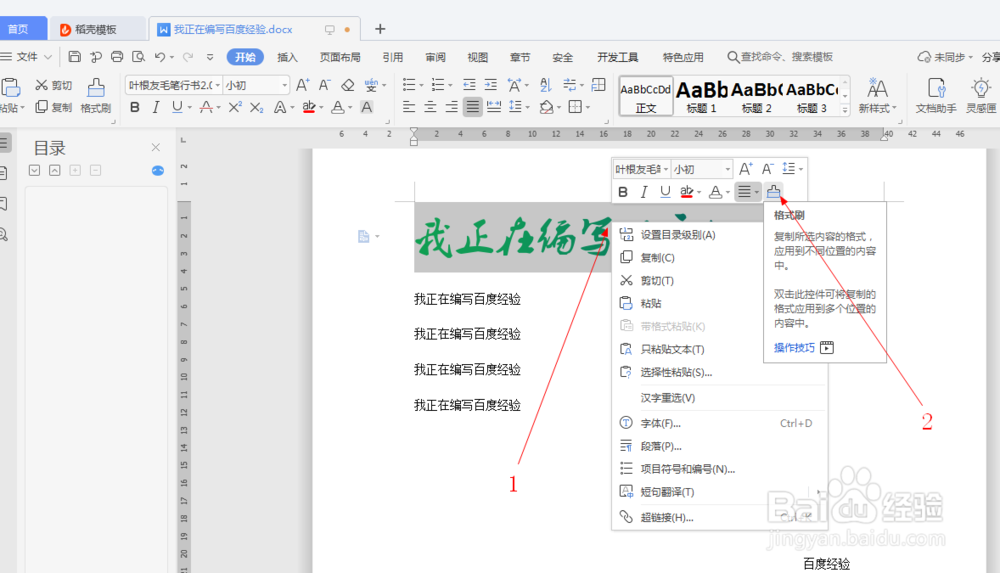Screen dimensions: 1000x573
Task: Toggle Bold in the ribbon
Action: point(135,107)
